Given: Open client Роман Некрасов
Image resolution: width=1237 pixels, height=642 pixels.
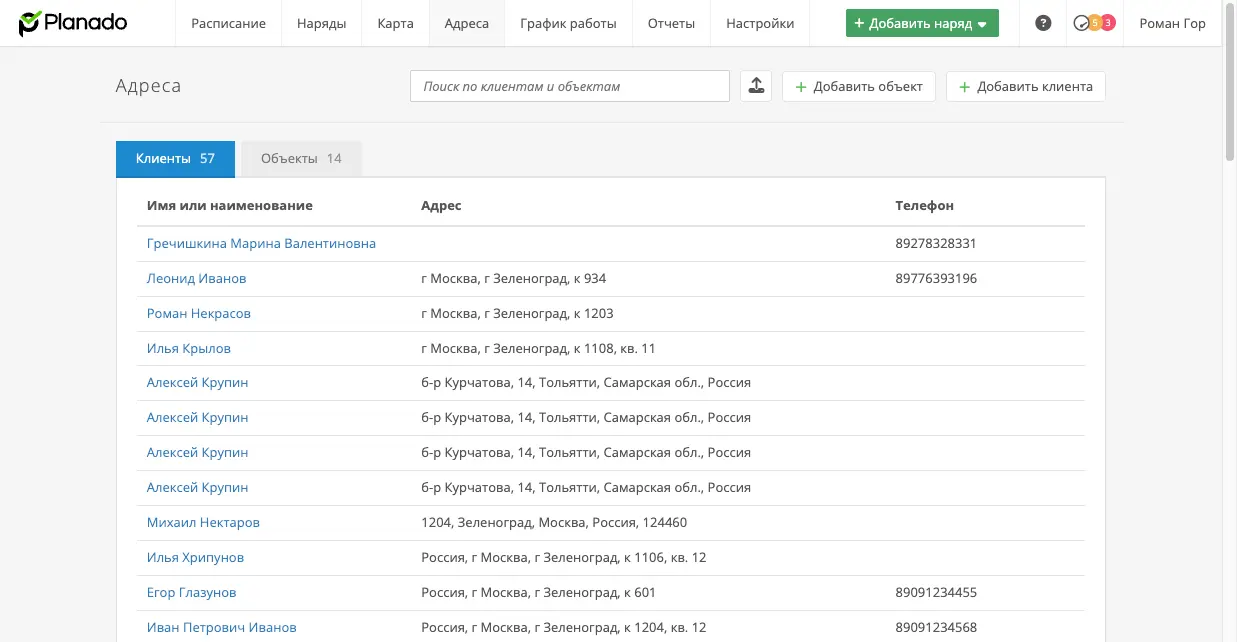Looking at the screenshot, I should (x=198, y=313).
